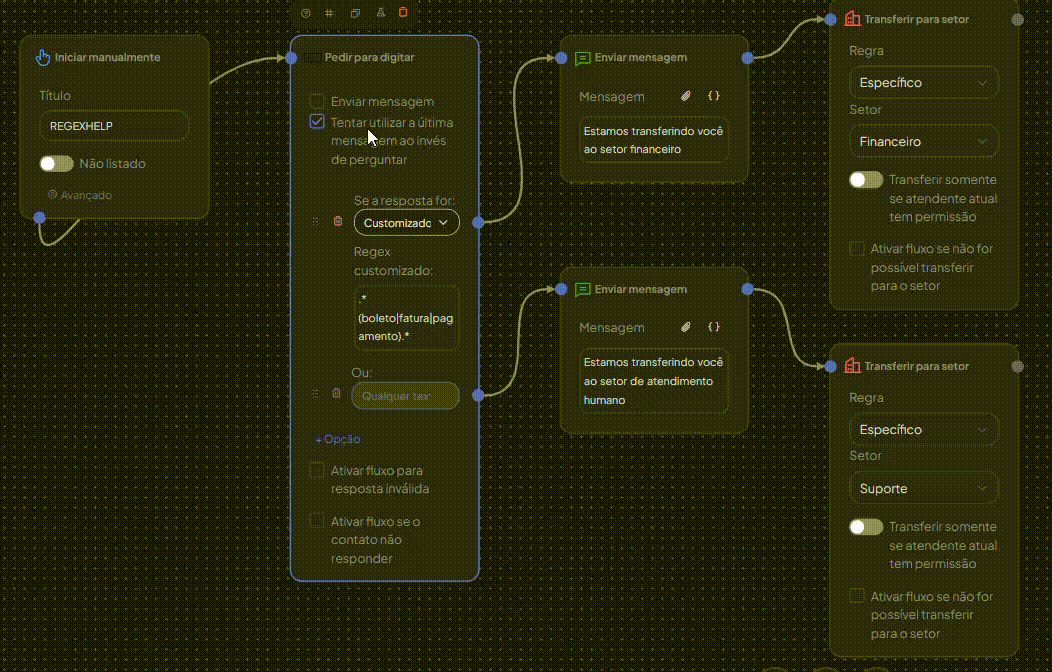Click the help question mark icon in node toolbar

[306, 13]
